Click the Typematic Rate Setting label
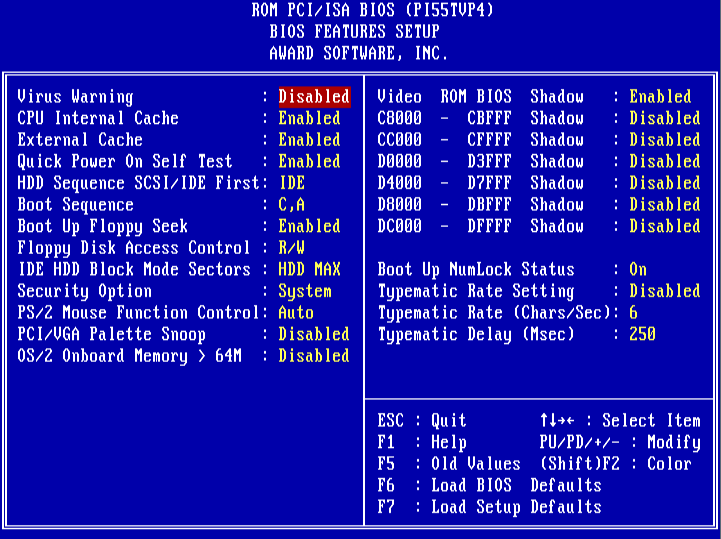The width and height of the screenshot is (721, 539). click(x=476, y=292)
